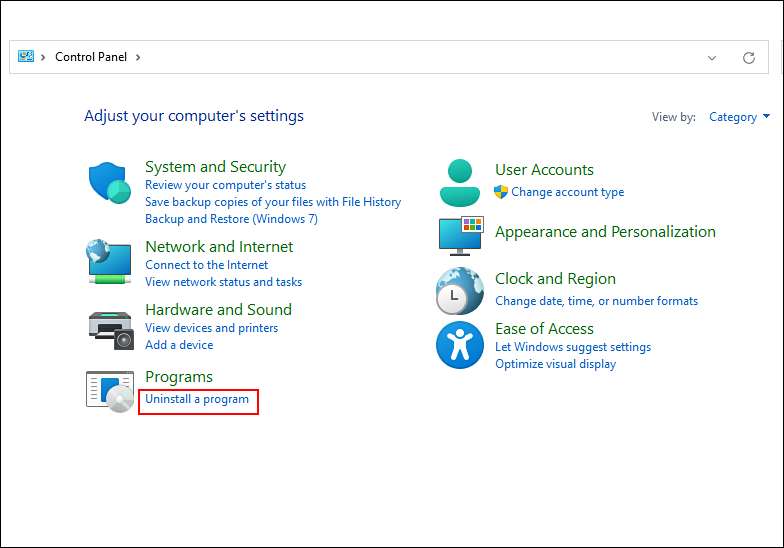Open View network status and tasks
The width and height of the screenshot is (784, 548).
click(x=224, y=282)
